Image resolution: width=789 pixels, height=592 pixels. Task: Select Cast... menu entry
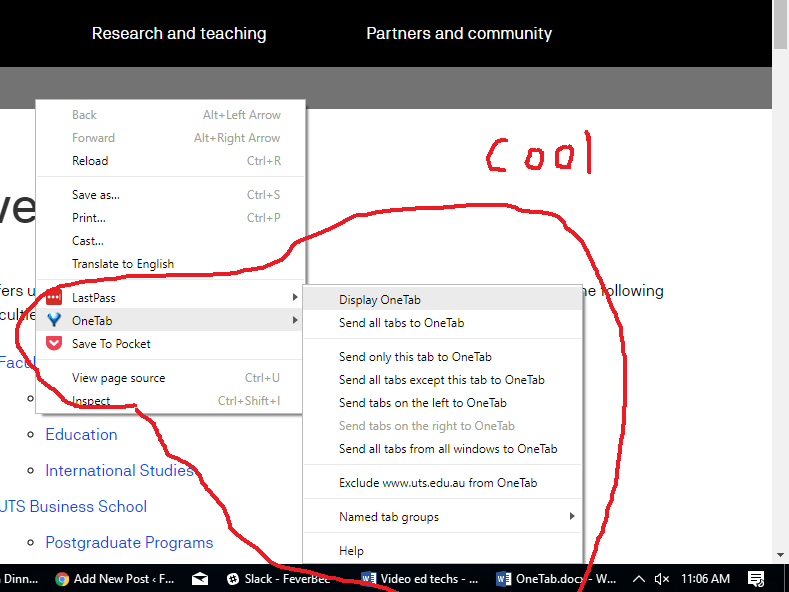click(x=171, y=241)
